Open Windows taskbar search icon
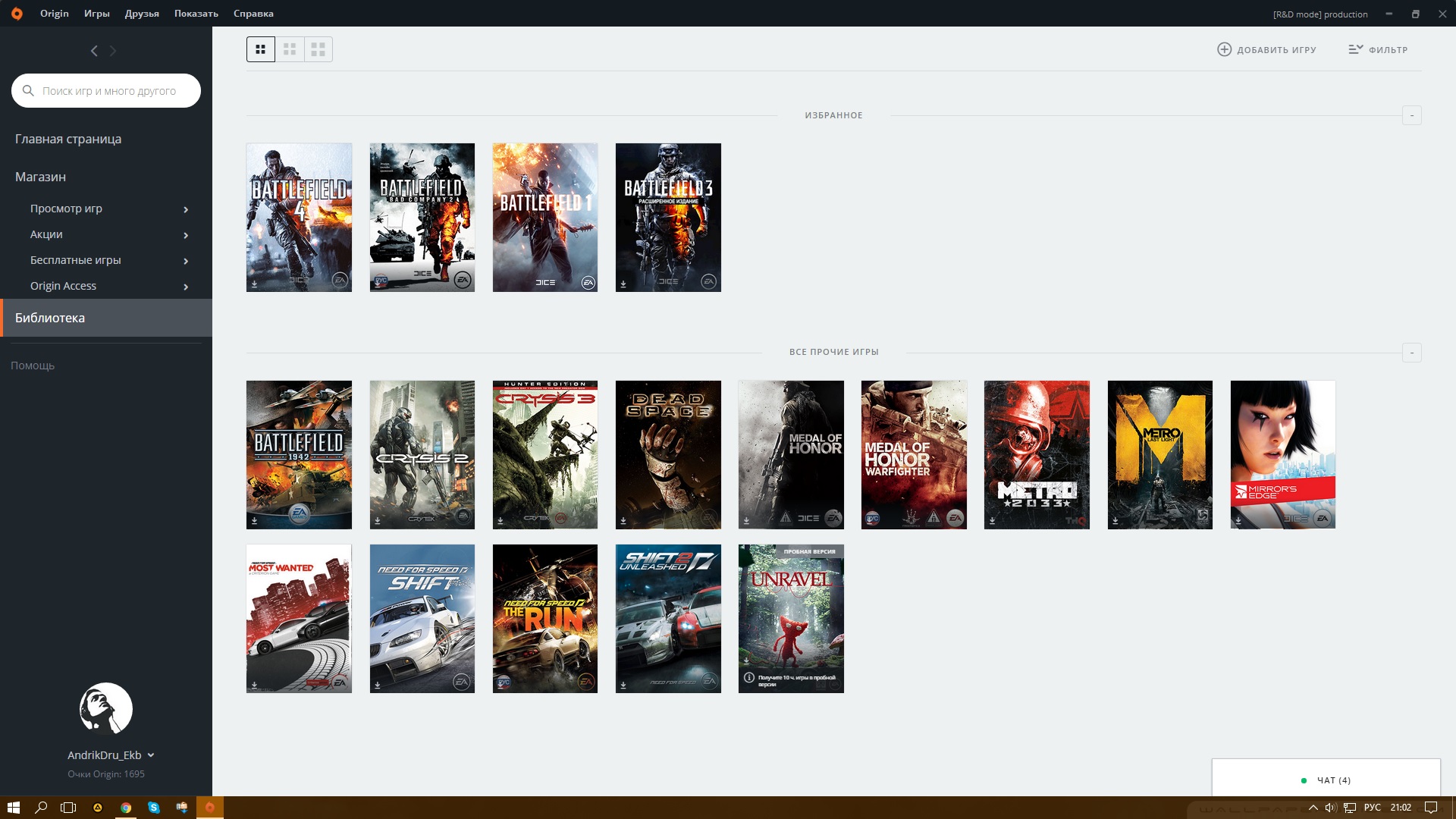 coord(41,808)
